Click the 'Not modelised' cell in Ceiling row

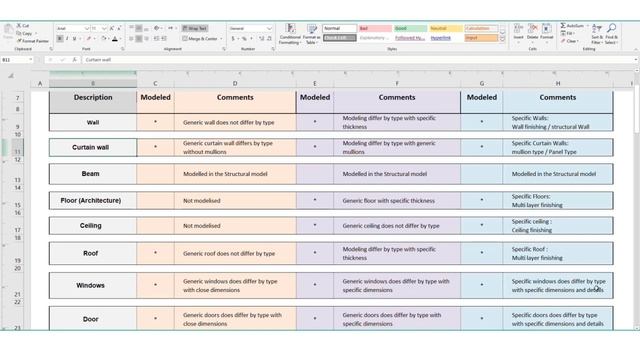point(235,226)
